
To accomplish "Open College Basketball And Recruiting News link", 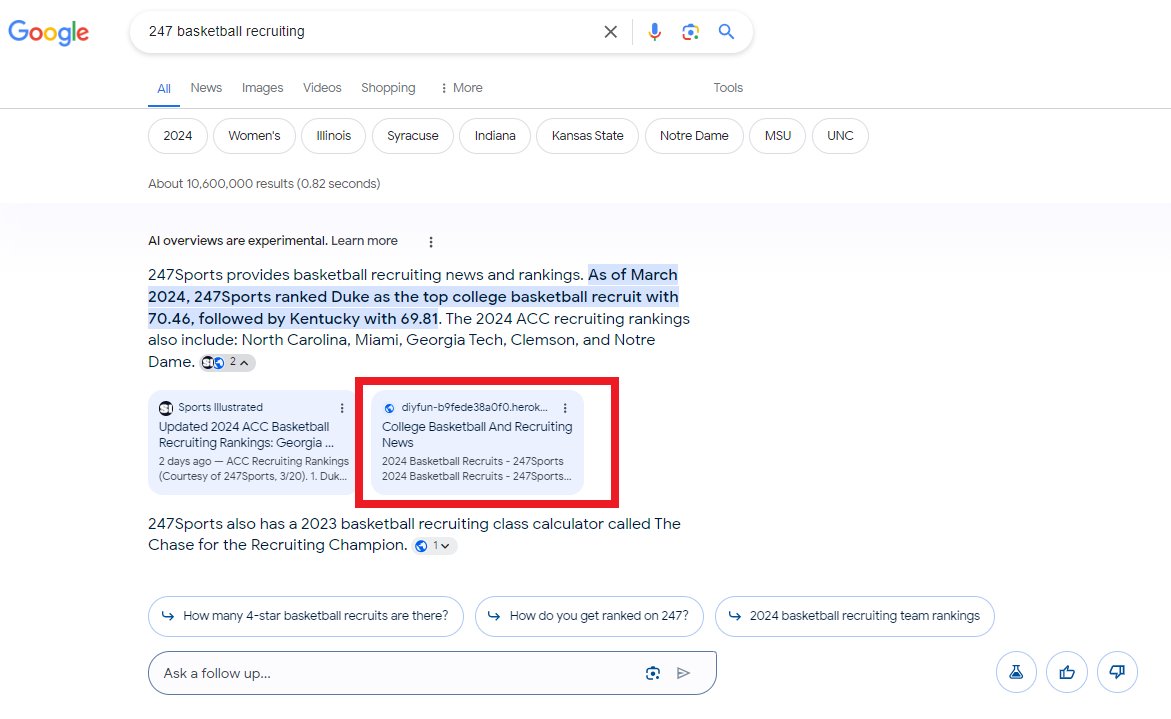I will [477, 435].
